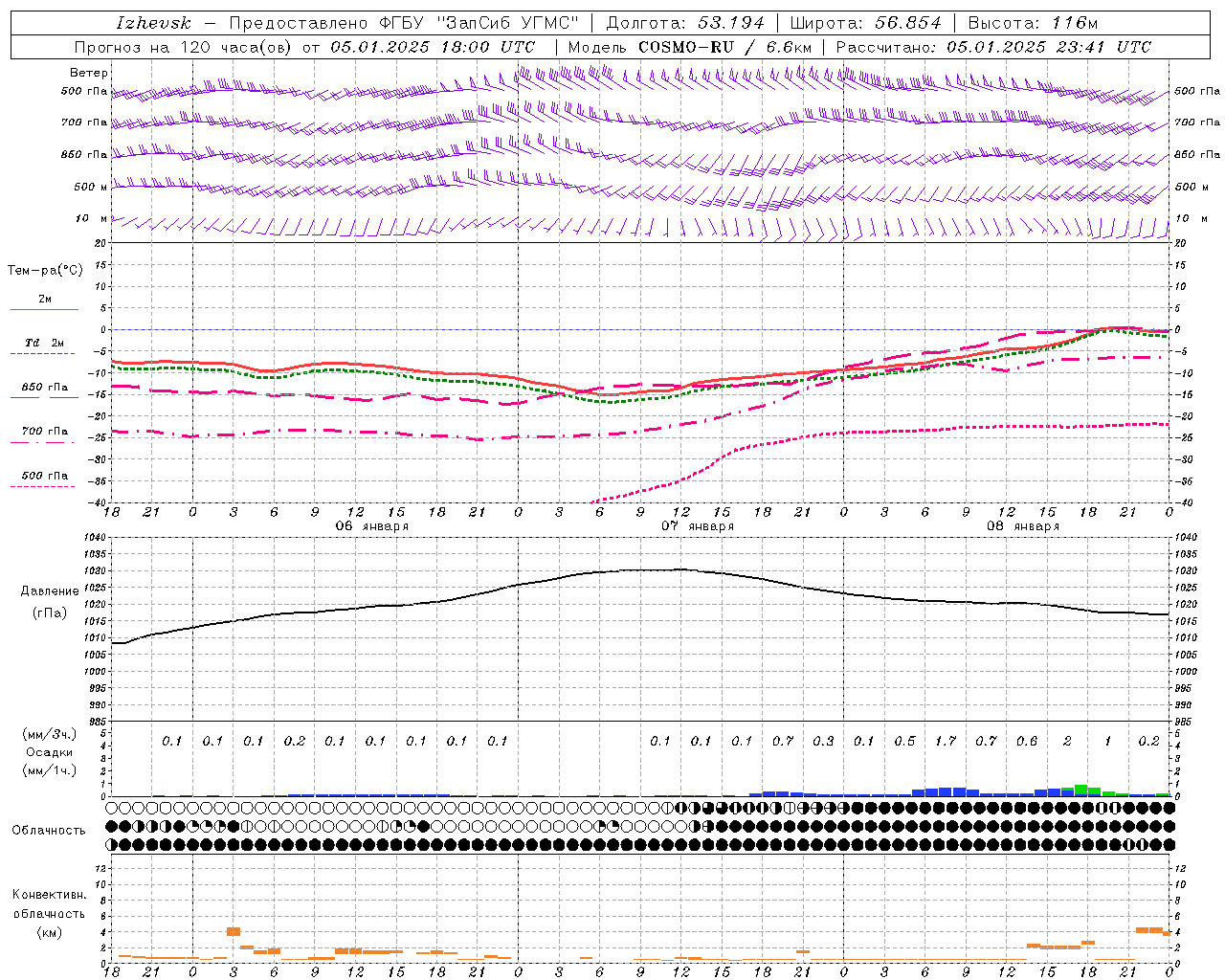1225x980 pixels.
Task: Select the forecast start text '05.01.2025 18:00 UTC'
Action: (433, 47)
